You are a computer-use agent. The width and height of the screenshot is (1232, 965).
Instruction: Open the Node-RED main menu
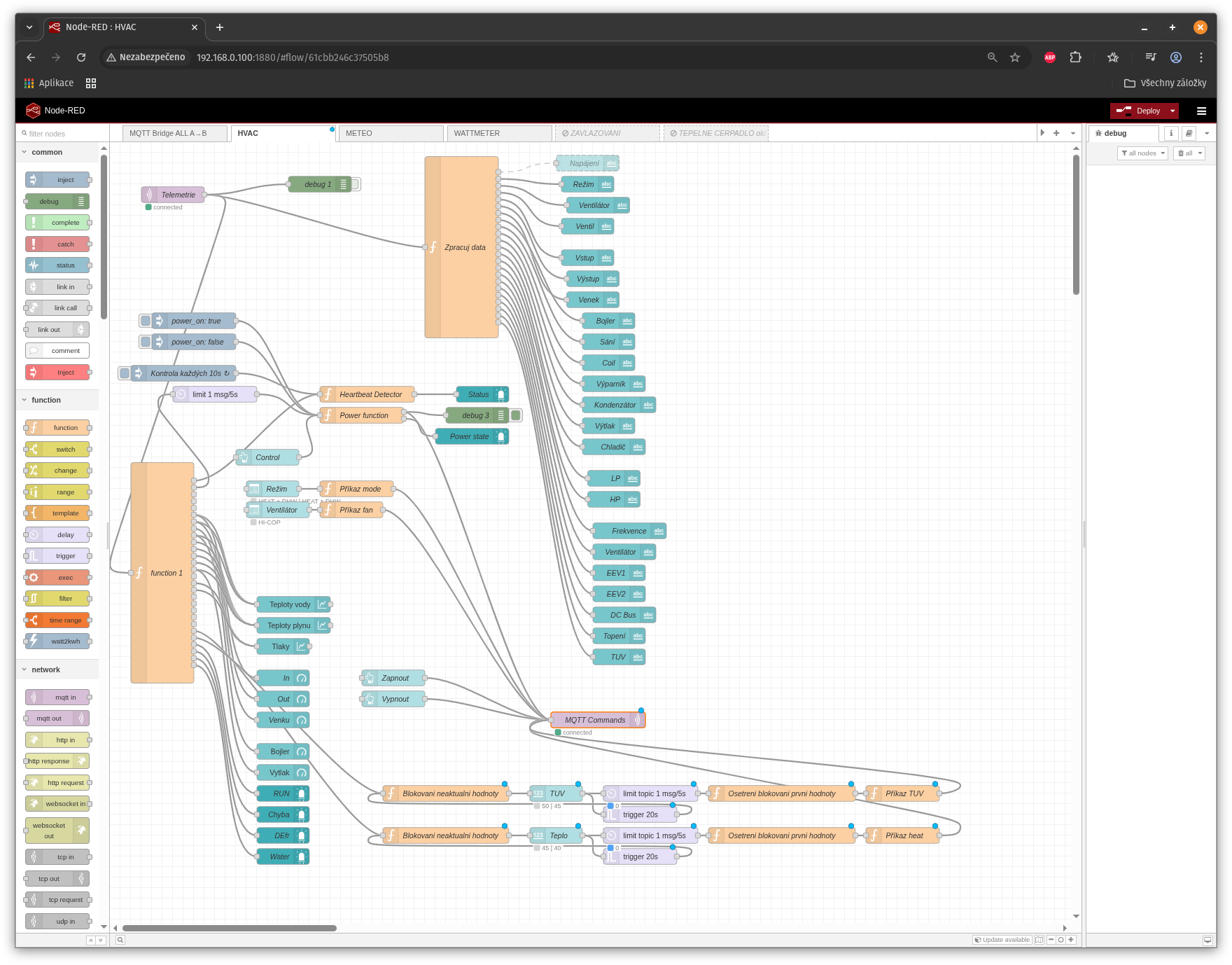(x=1202, y=111)
